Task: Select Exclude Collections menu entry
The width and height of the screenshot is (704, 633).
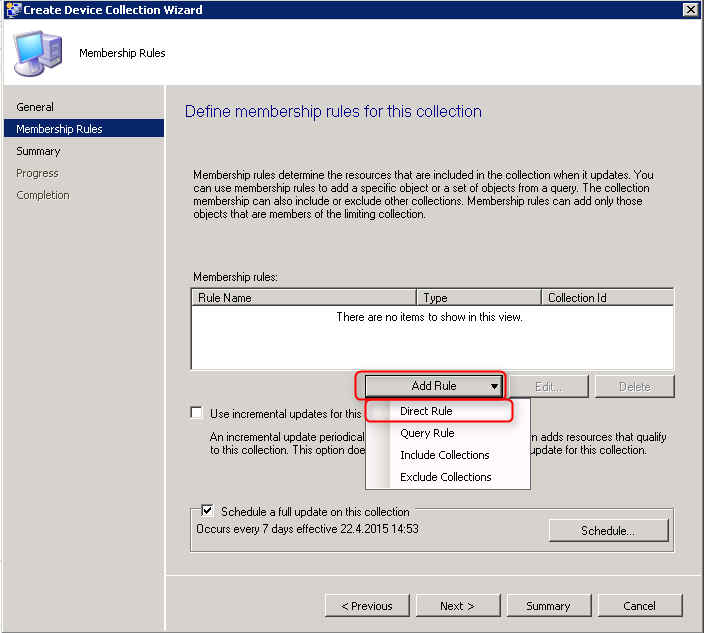Action: pyautogui.click(x=445, y=477)
